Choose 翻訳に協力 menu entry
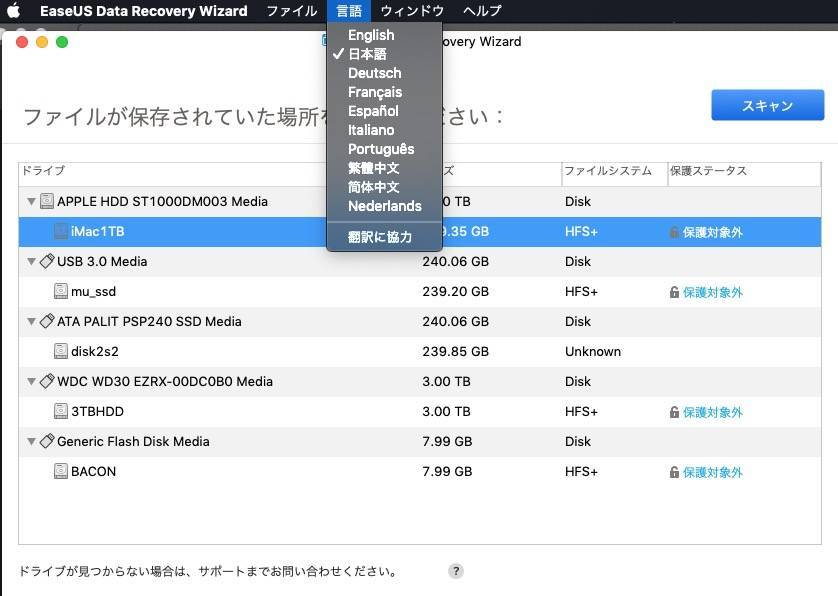 [x=384, y=236]
